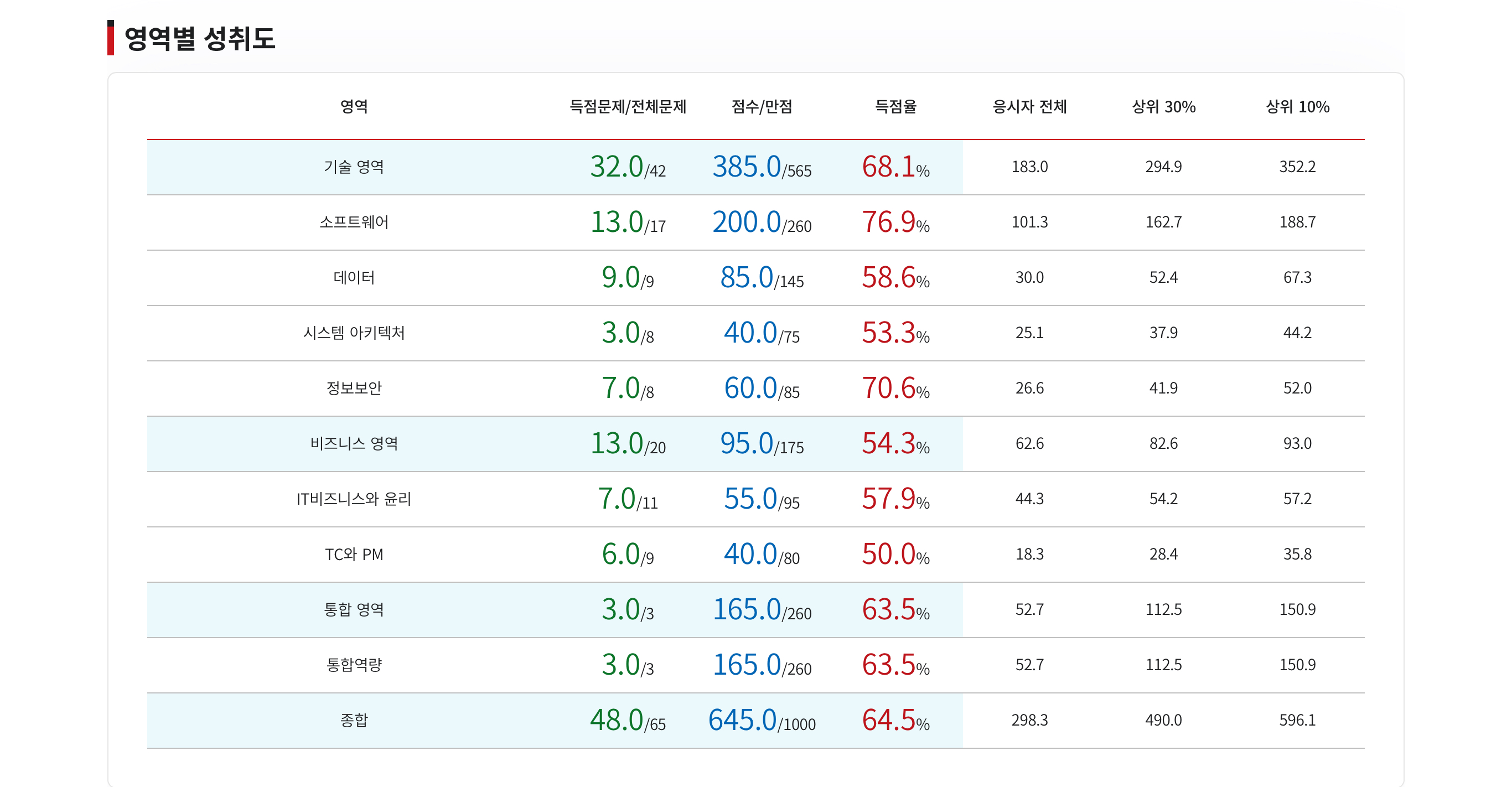Click the 득점문제/전체문제 column header
The height and width of the screenshot is (787, 1512).
628,107
